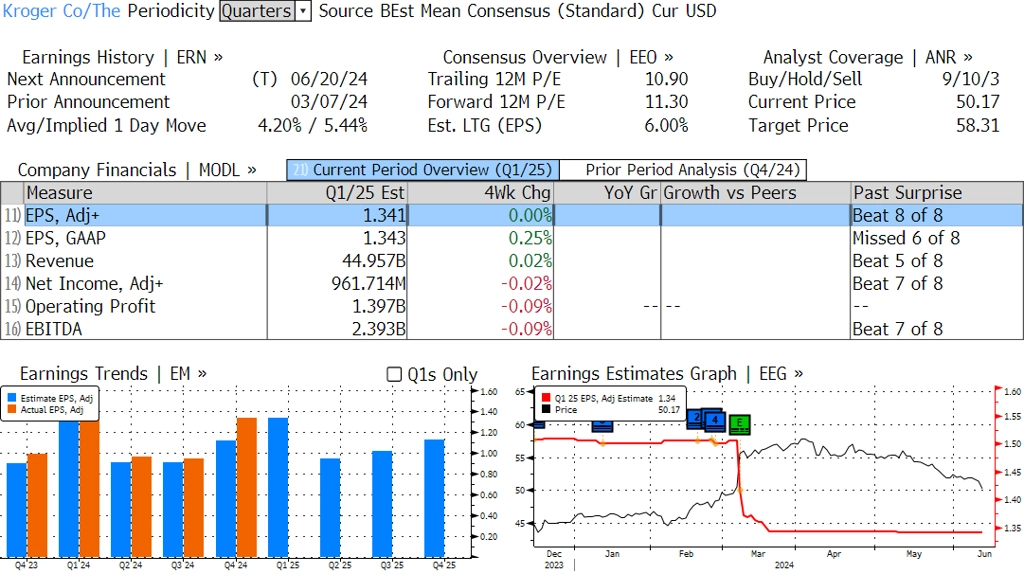Click the red Q1 25 EPS estimate swatch

546,398
